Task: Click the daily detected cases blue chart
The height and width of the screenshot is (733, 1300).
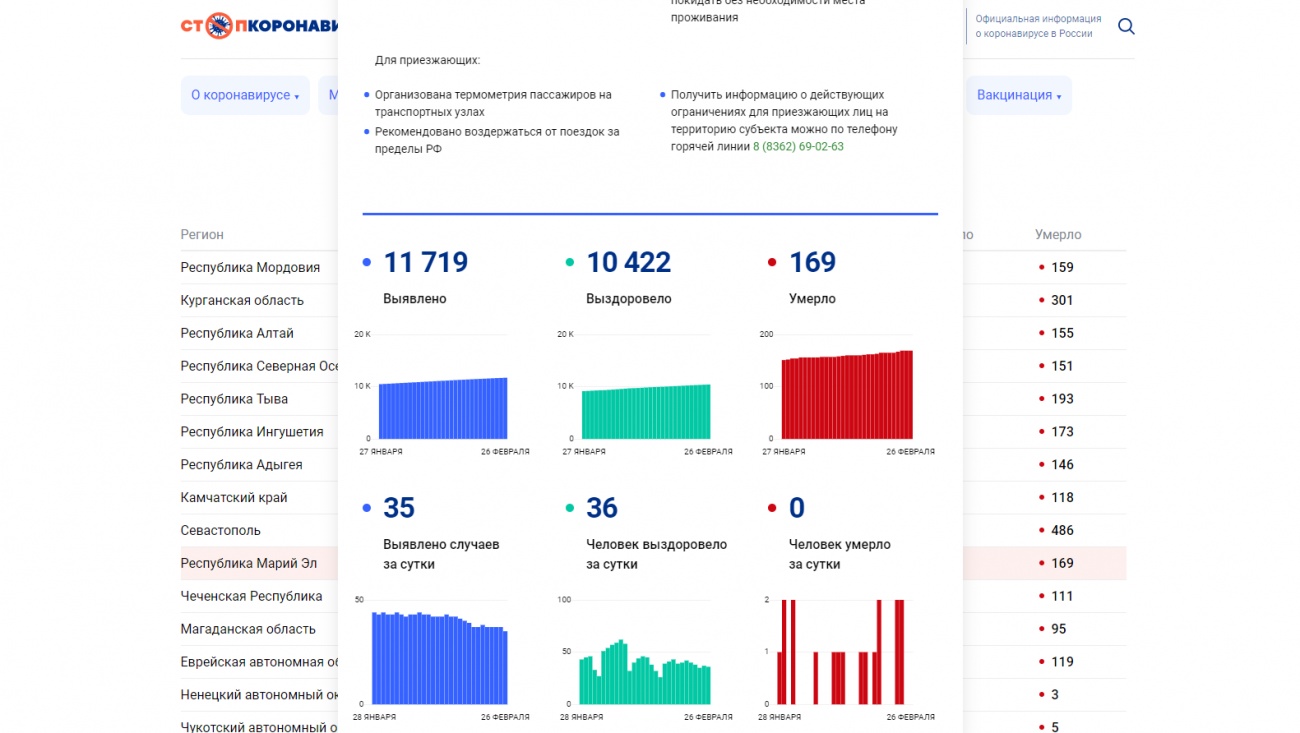Action: [440, 658]
